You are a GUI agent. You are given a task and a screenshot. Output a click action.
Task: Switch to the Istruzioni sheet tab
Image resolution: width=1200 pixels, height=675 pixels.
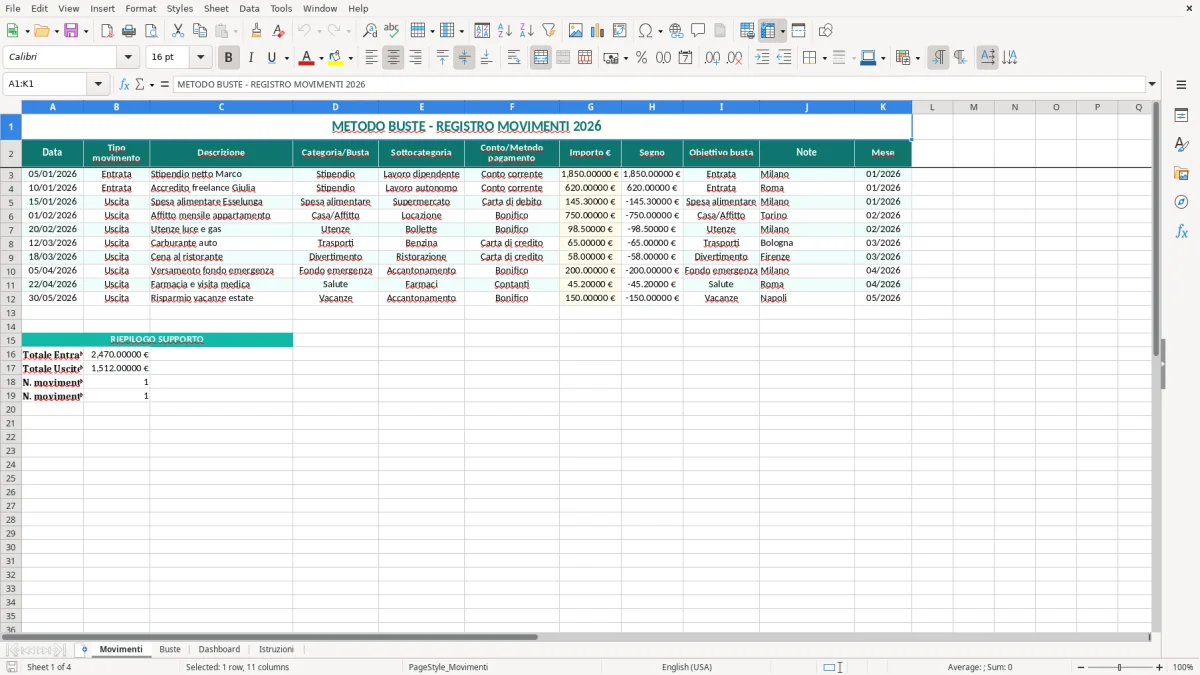click(277, 650)
